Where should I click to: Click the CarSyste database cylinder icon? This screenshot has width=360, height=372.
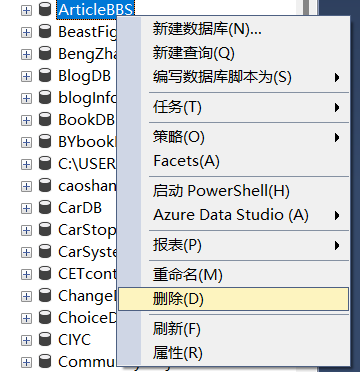[45, 252]
